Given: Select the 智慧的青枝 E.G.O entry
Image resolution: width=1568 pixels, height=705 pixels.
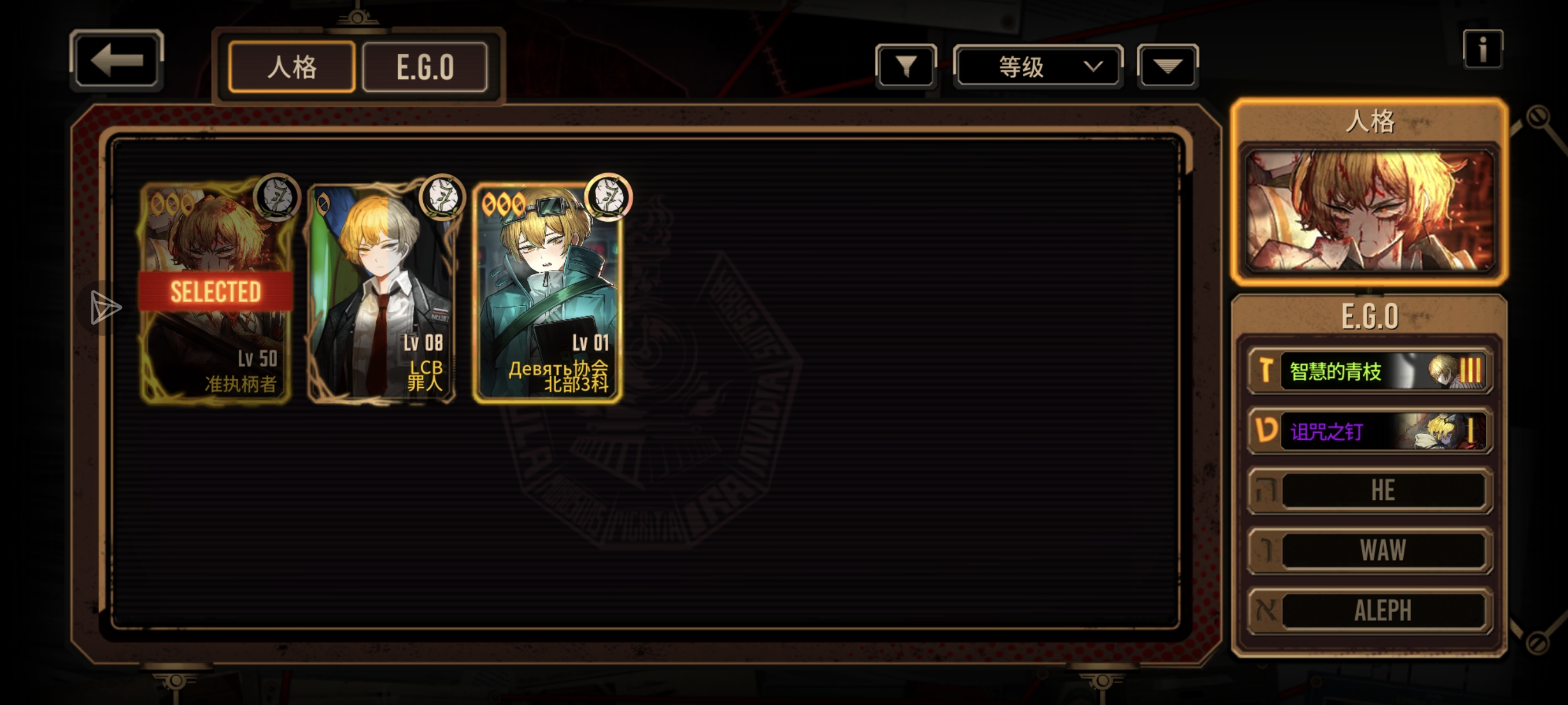Looking at the screenshot, I should tap(1369, 370).
